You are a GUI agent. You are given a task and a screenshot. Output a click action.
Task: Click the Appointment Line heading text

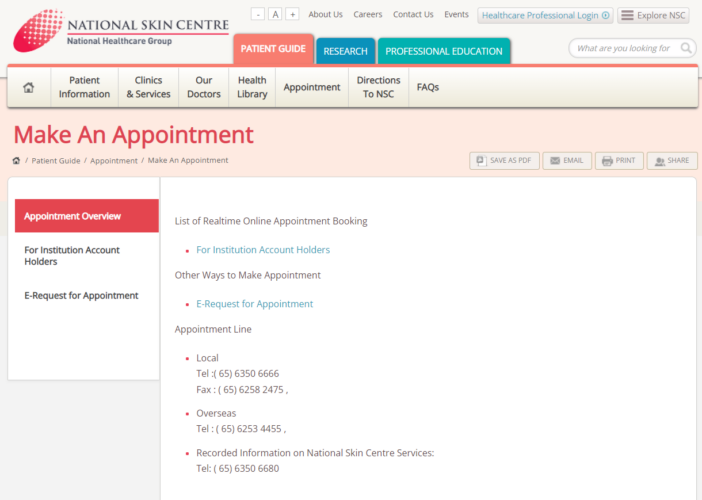[x=213, y=329]
